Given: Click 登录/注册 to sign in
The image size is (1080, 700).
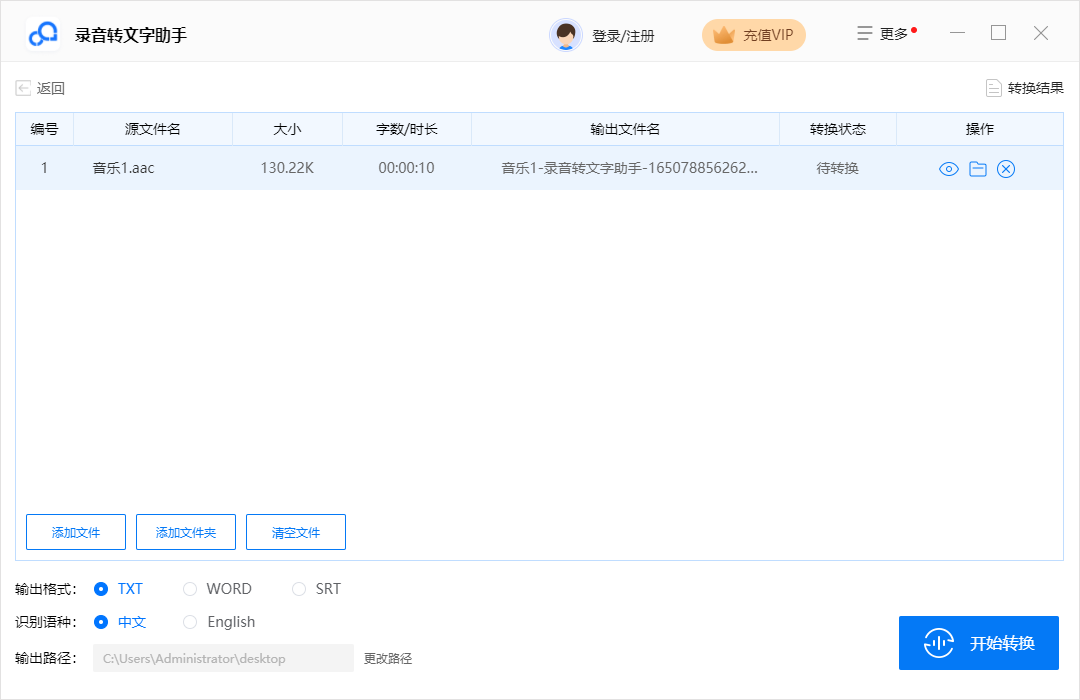Looking at the screenshot, I should (623, 36).
